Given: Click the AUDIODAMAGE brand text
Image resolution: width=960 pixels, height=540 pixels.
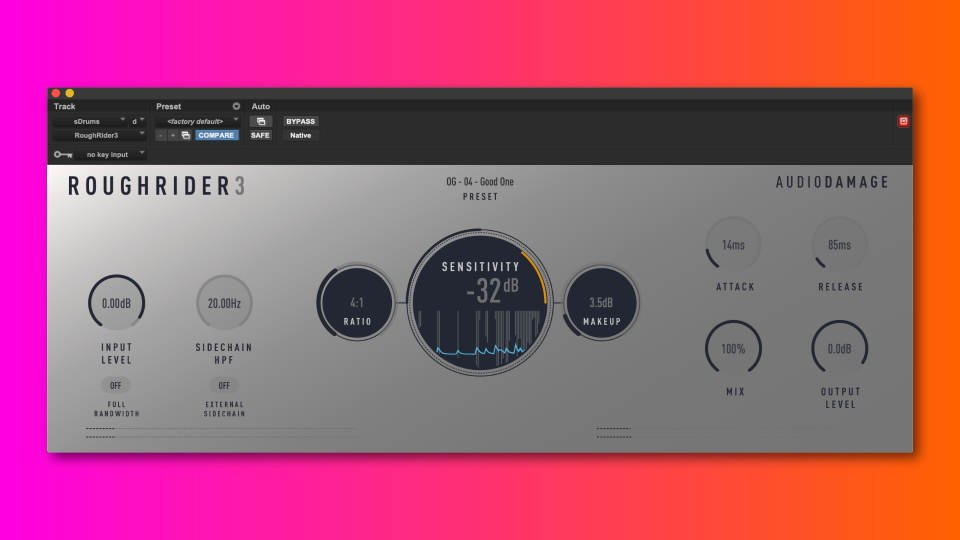Looking at the screenshot, I should (x=832, y=182).
